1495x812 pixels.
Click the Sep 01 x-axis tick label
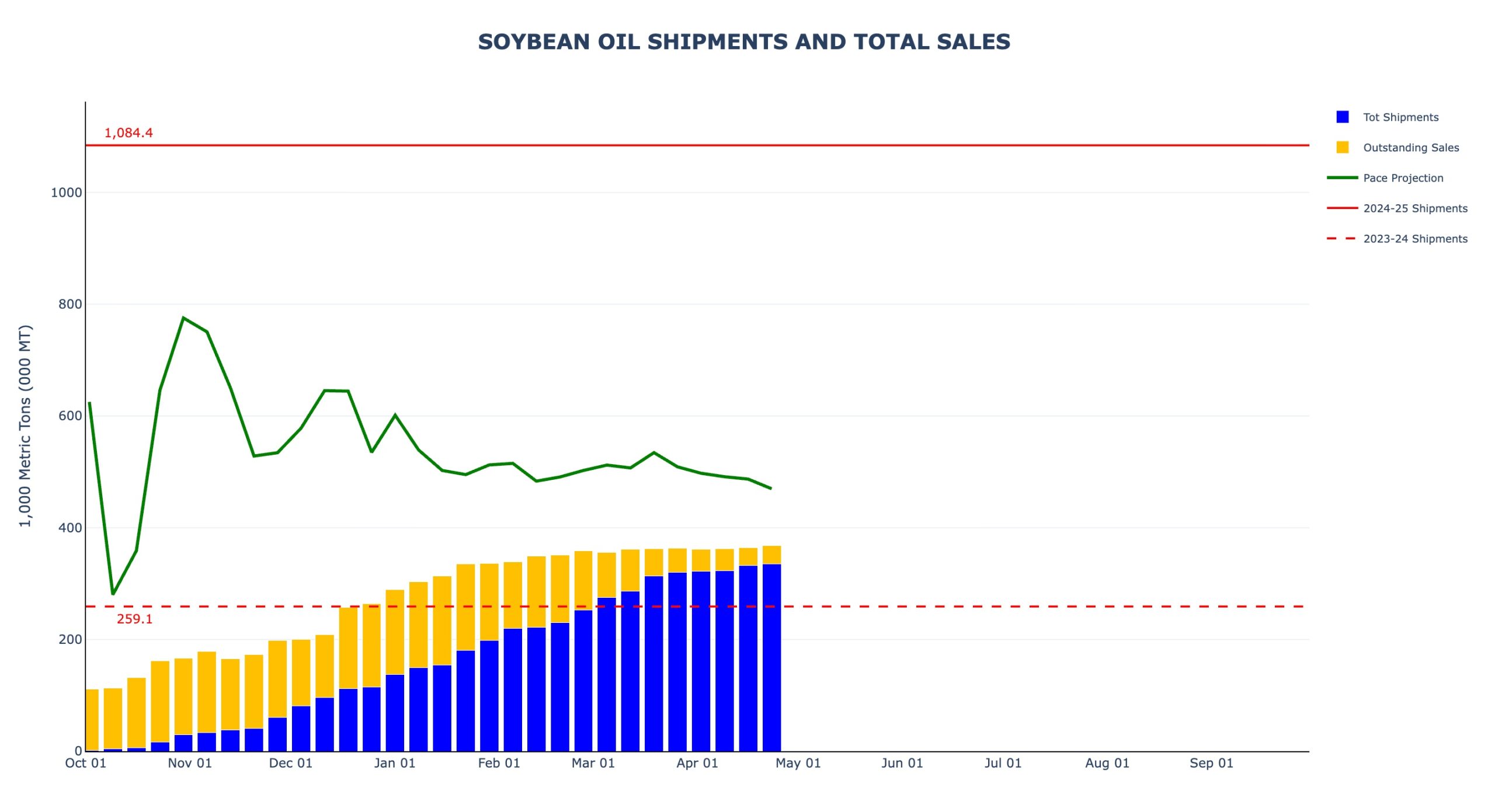tap(1211, 764)
